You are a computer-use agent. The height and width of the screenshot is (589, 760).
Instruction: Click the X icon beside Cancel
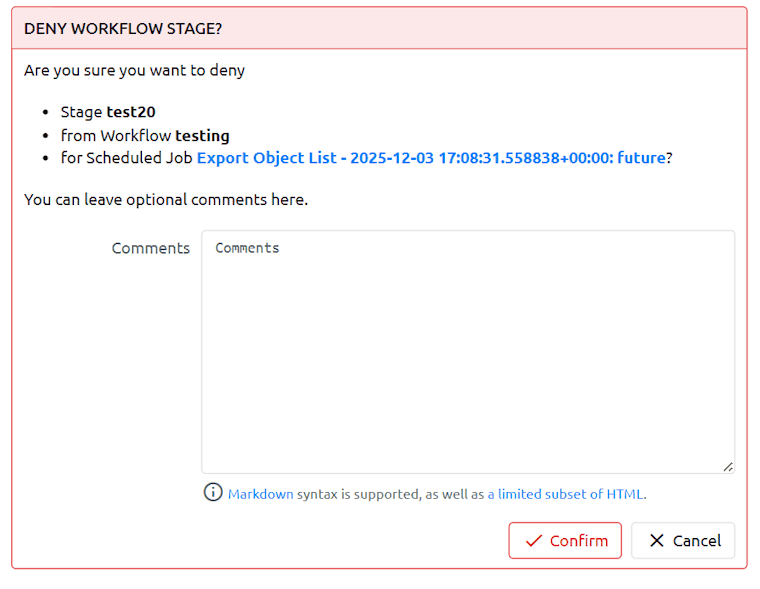656,541
